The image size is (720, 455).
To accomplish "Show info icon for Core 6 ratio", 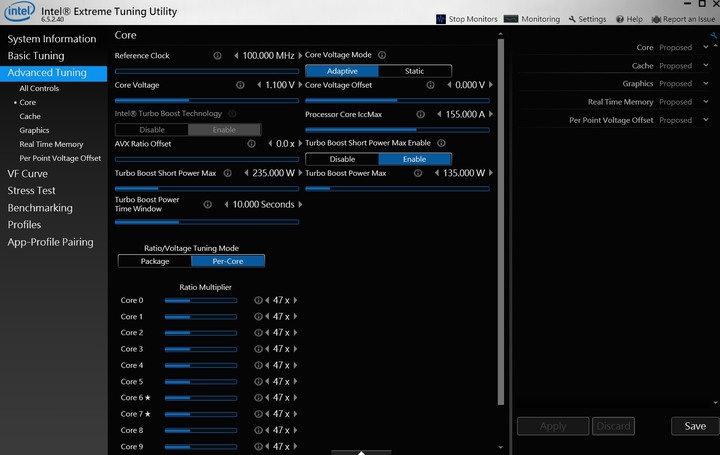I will click(259, 398).
